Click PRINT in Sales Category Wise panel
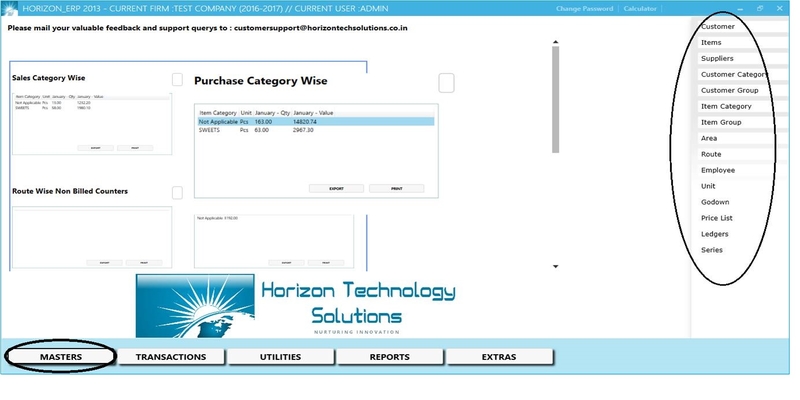The width and height of the screenshot is (800, 400). [135, 148]
